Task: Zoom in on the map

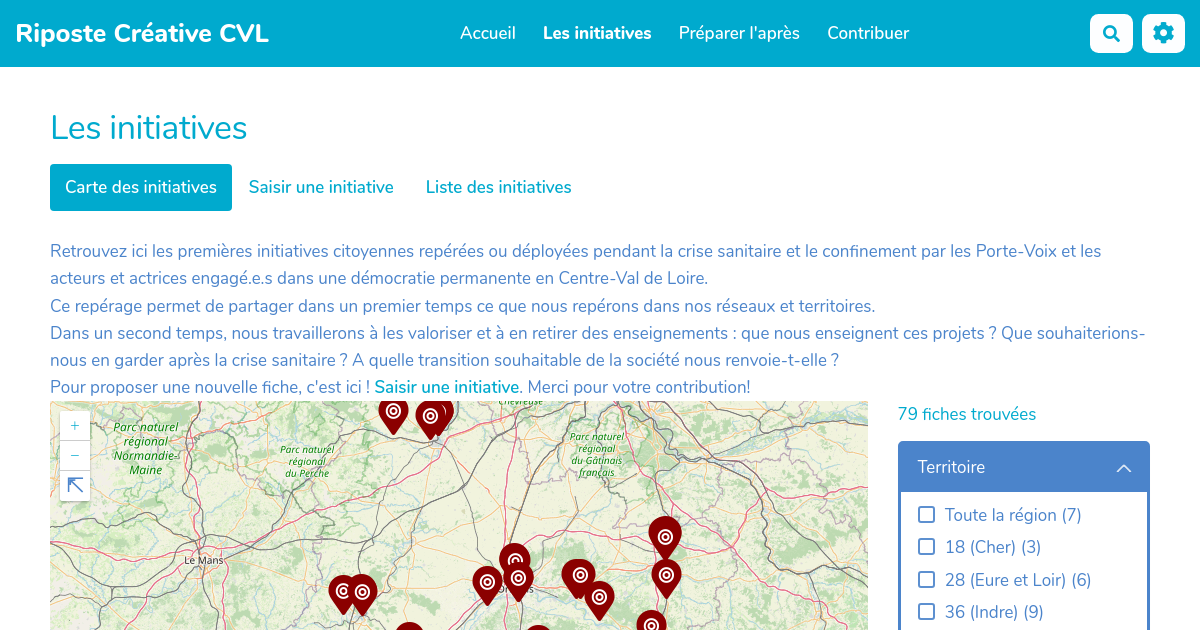Action: click(x=75, y=425)
